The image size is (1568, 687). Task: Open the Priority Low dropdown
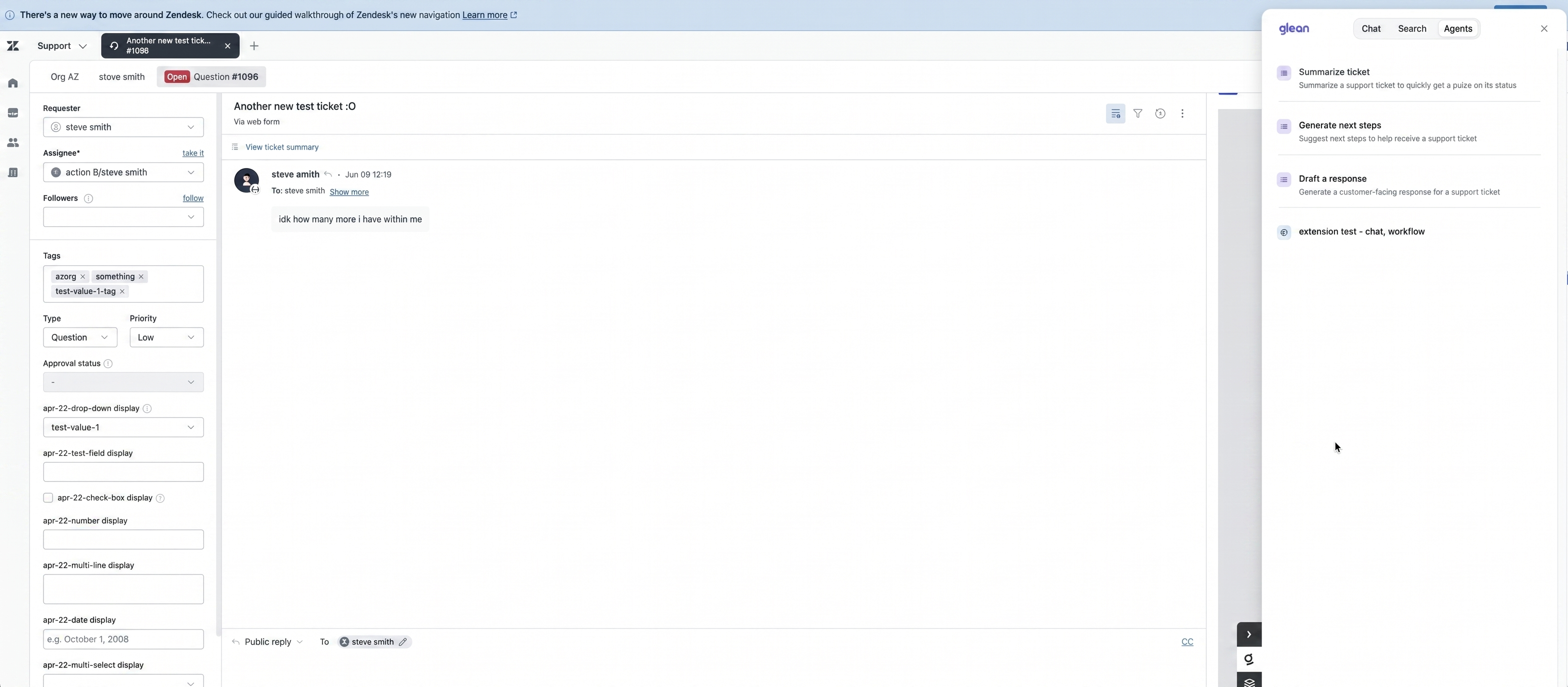166,337
